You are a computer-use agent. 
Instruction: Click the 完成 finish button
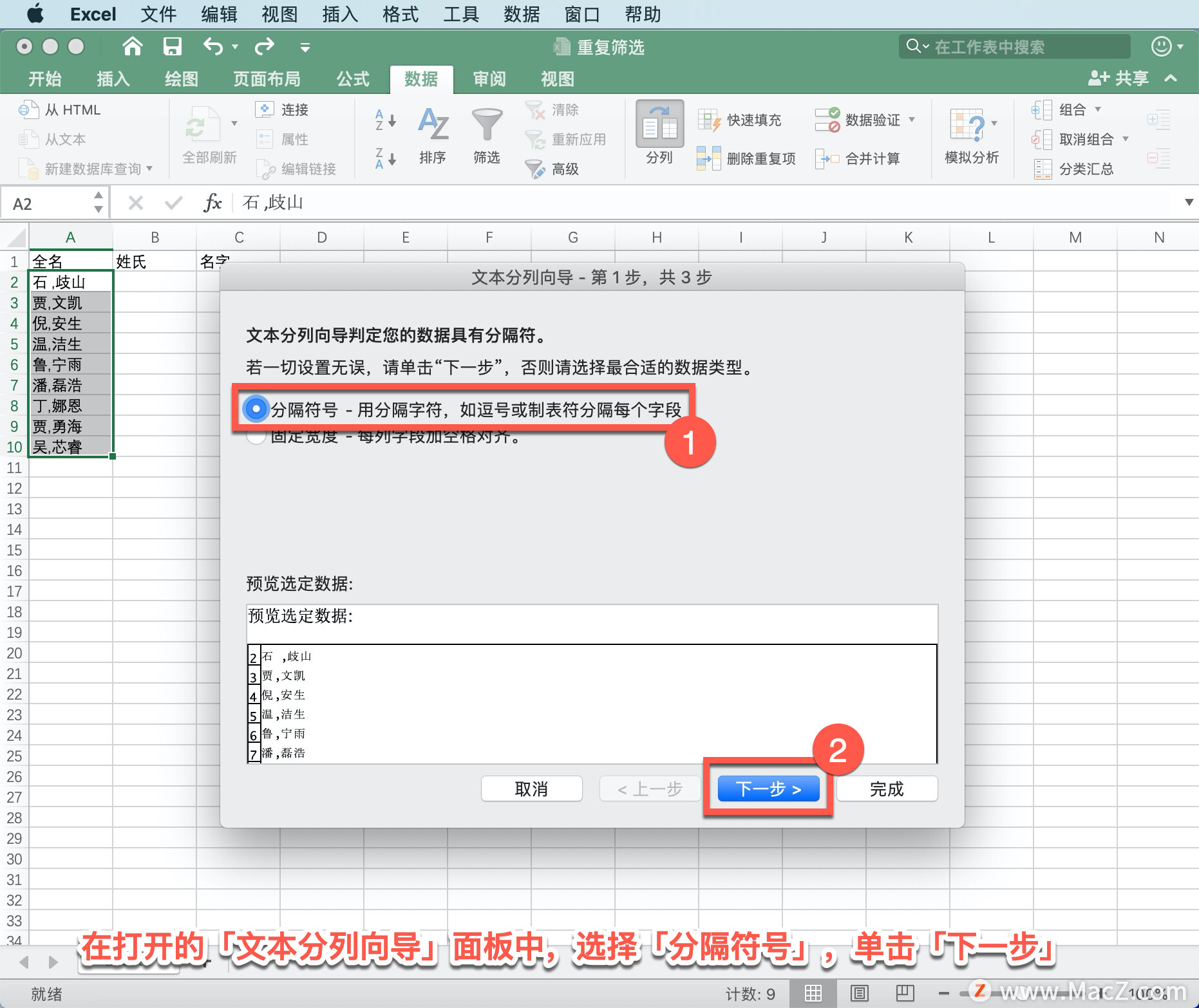(x=887, y=789)
